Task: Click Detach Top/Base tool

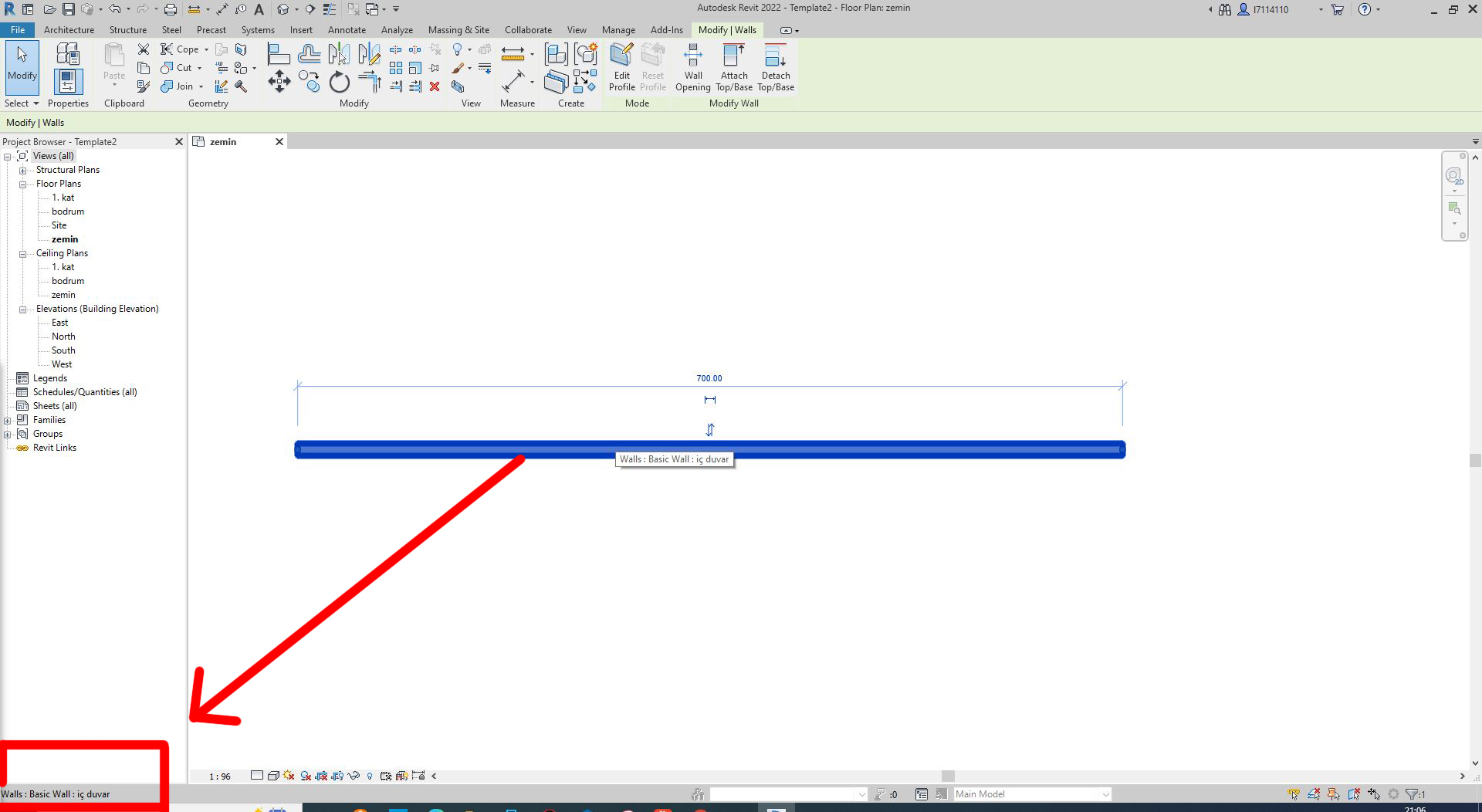Action: click(776, 67)
